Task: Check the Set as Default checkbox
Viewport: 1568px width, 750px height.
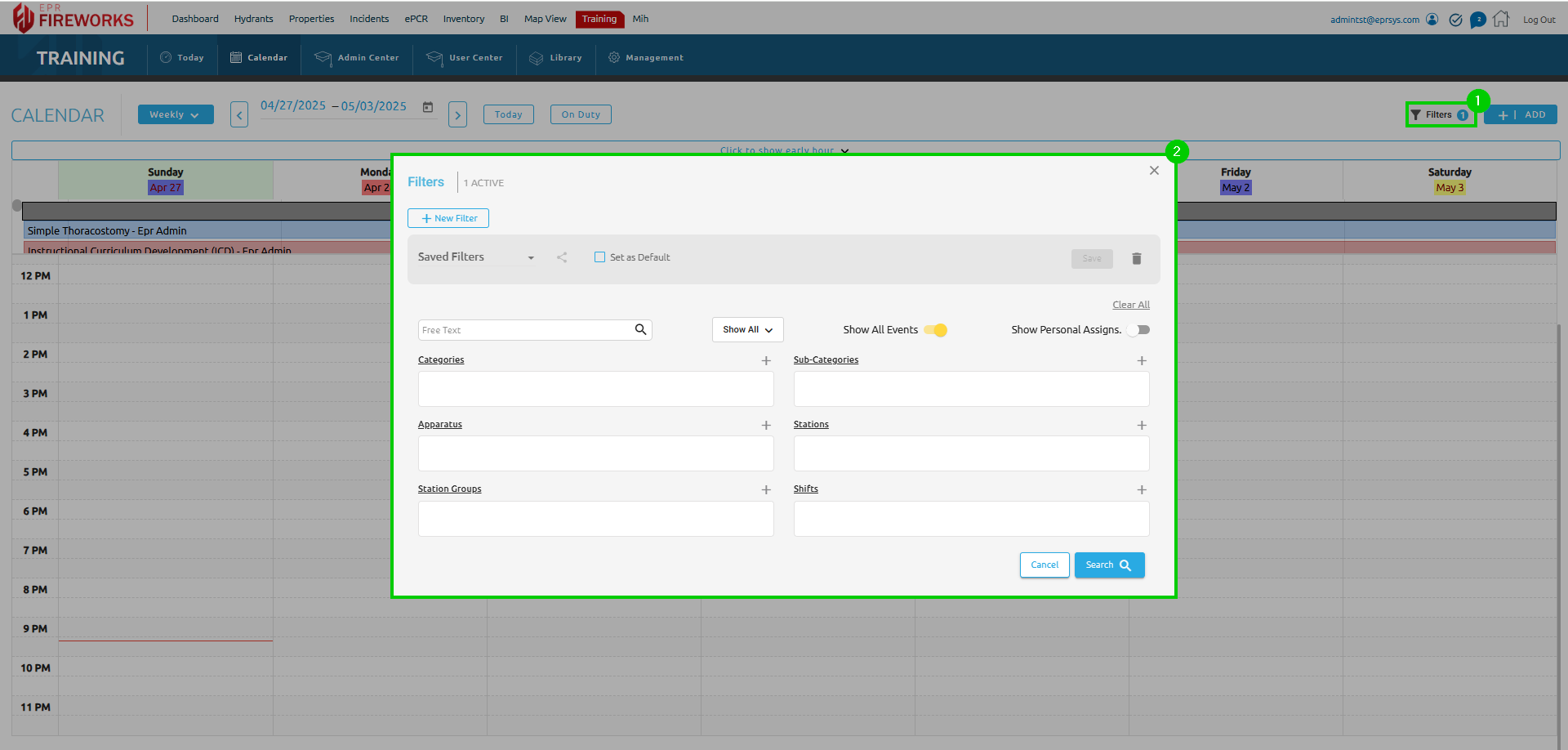Action: coord(600,257)
